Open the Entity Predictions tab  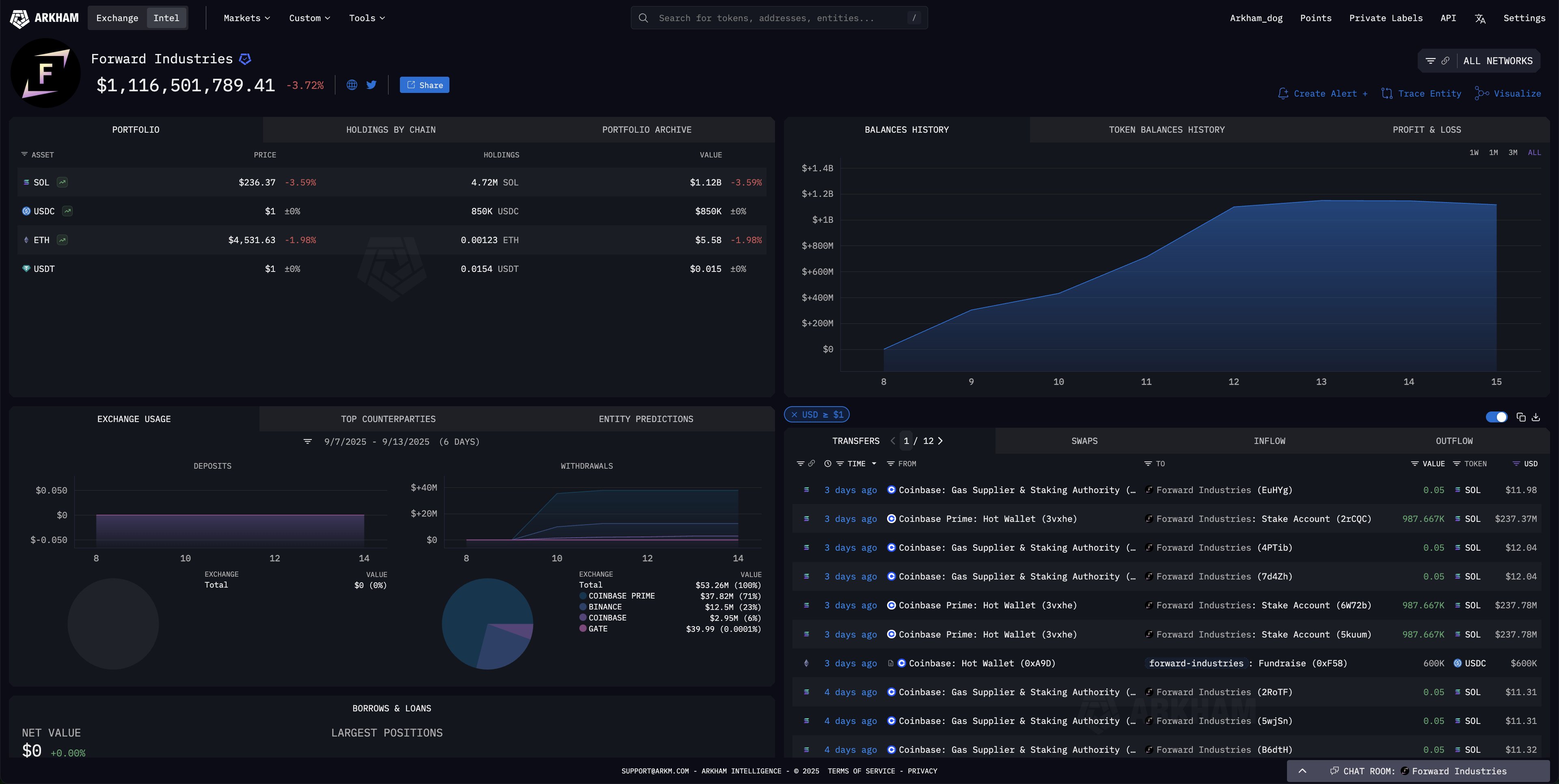(x=646, y=419)
